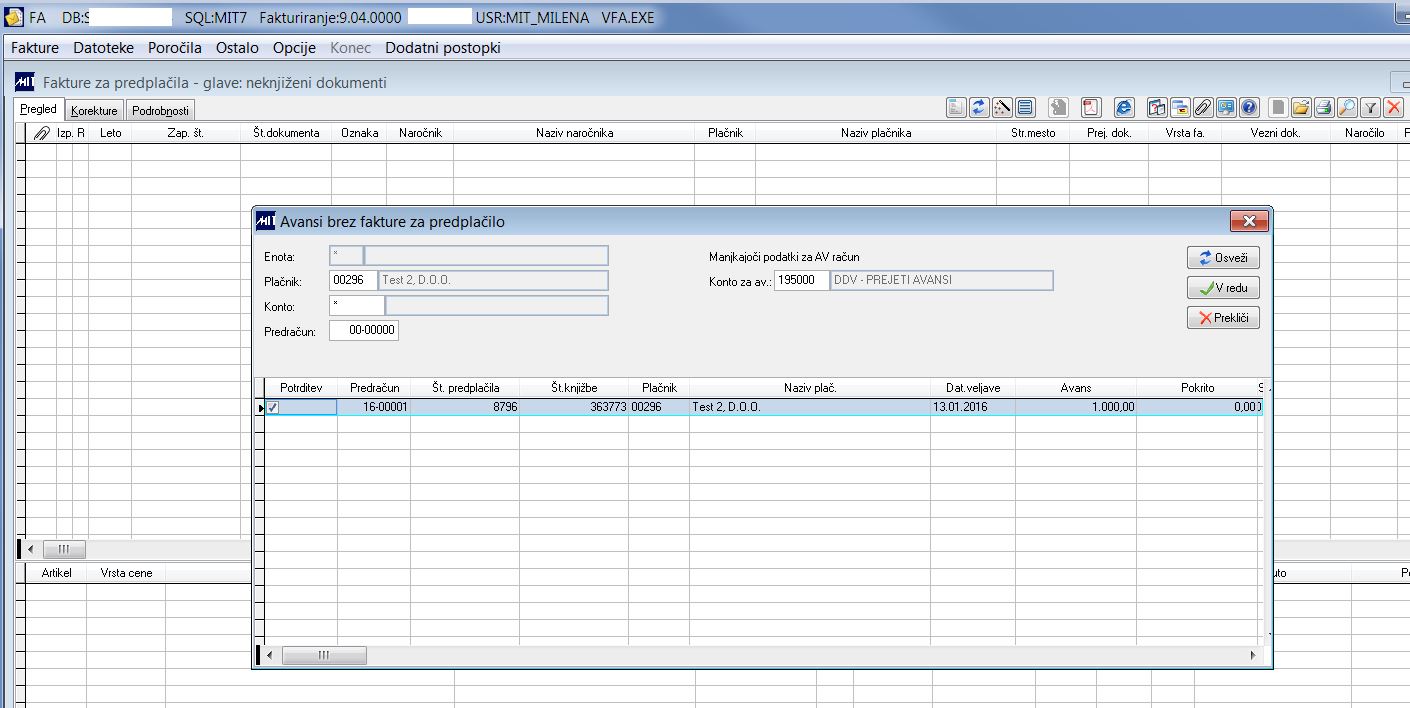The height and width of the screenshot is (708, 1410).
Task: Switch to the Podrobnosti tab
Action: click(x=160, y=111)
